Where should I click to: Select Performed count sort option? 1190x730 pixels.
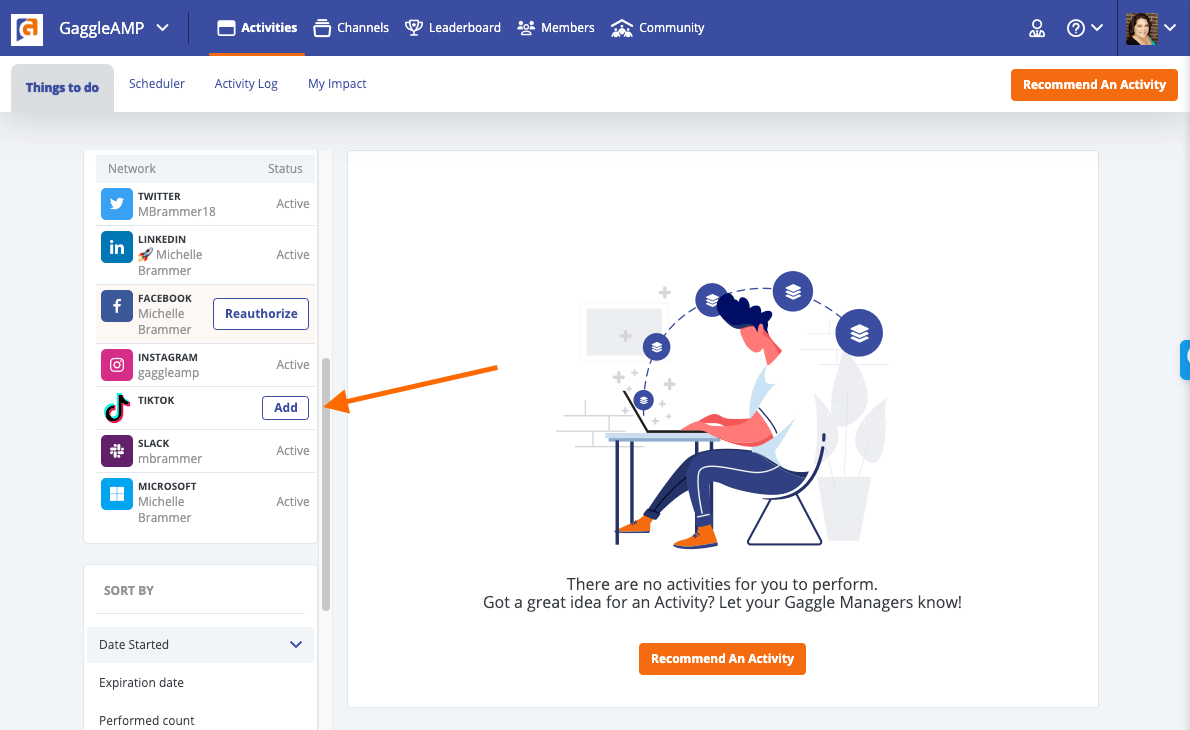pyautogui.click(x=146, y=720)
